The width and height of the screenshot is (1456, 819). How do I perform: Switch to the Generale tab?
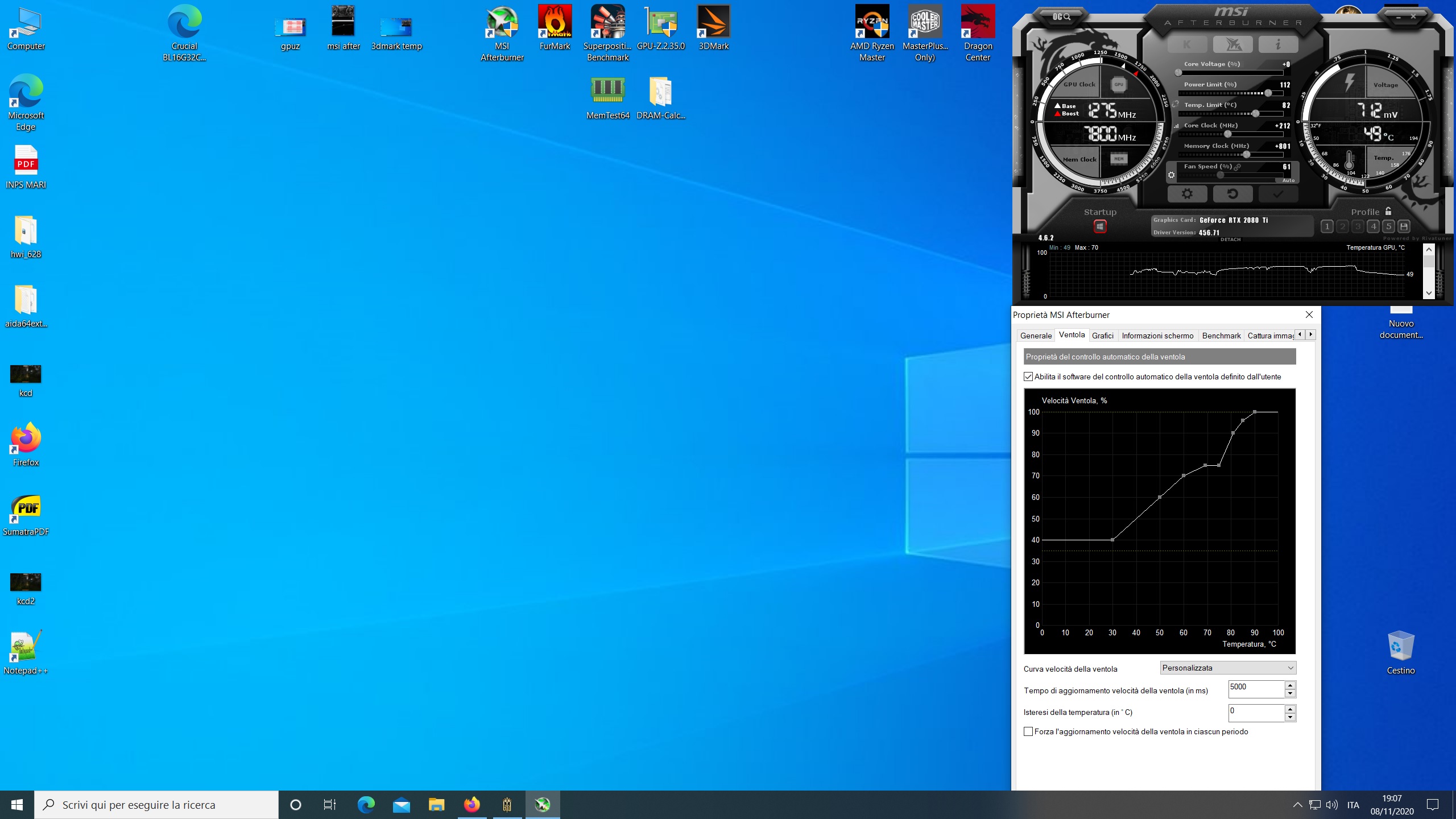tap(1036, 336)
